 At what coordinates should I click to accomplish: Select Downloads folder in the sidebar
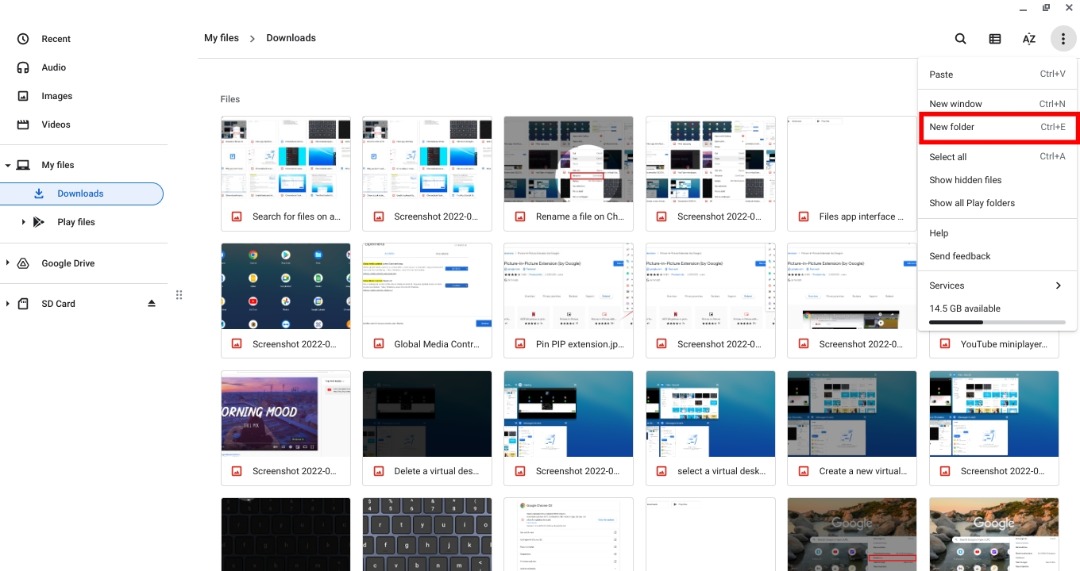82,194
